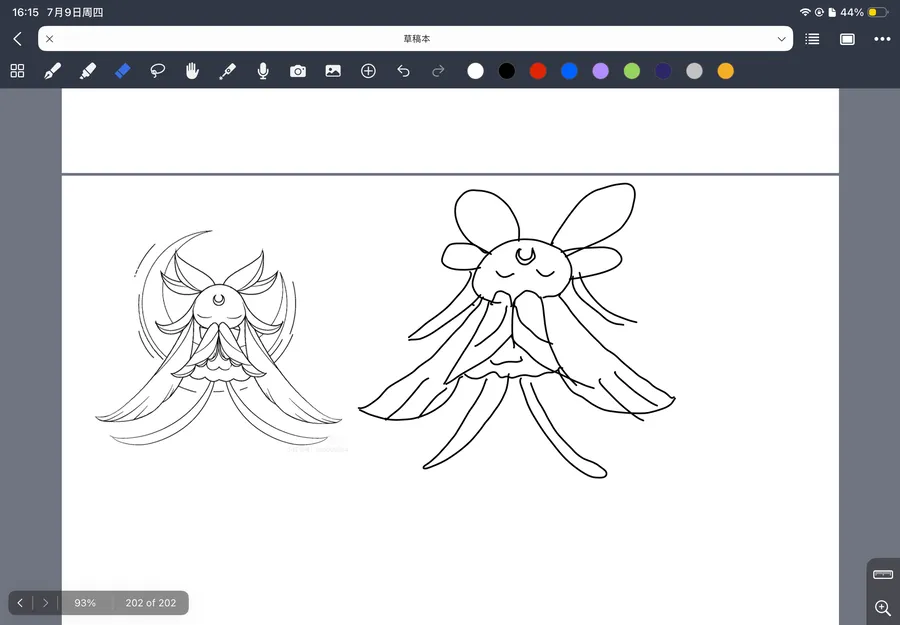Open the add element plus menu

coord(368,71)
